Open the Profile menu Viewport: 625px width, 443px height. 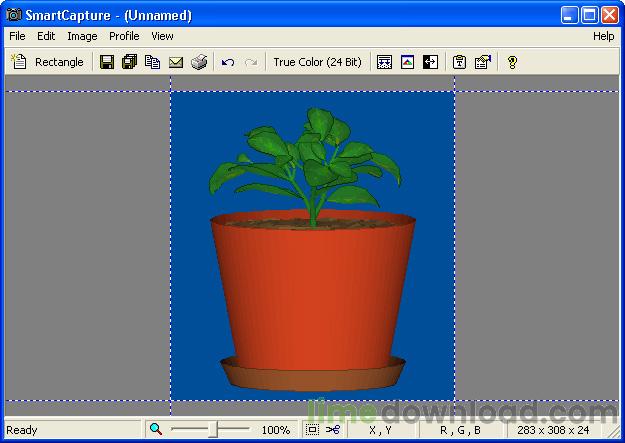pyautogui.click(x=124, y=36)
